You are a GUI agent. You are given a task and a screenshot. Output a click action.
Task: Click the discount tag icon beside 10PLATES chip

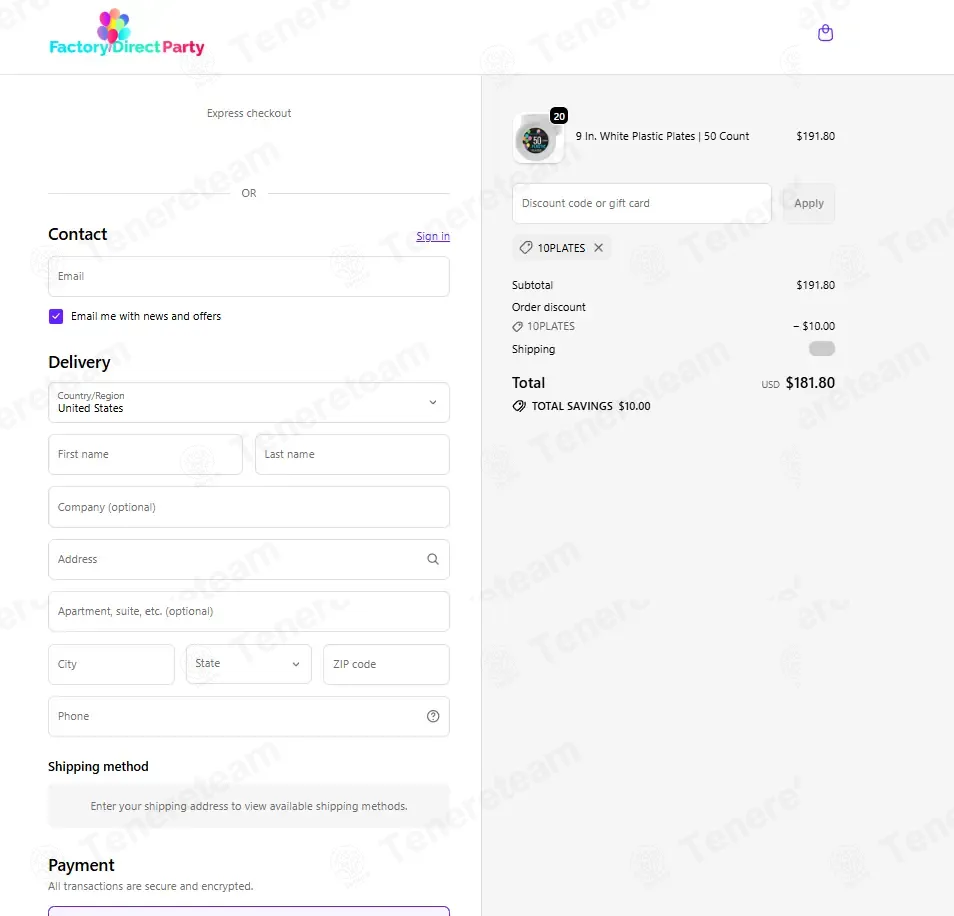(526, 248)
